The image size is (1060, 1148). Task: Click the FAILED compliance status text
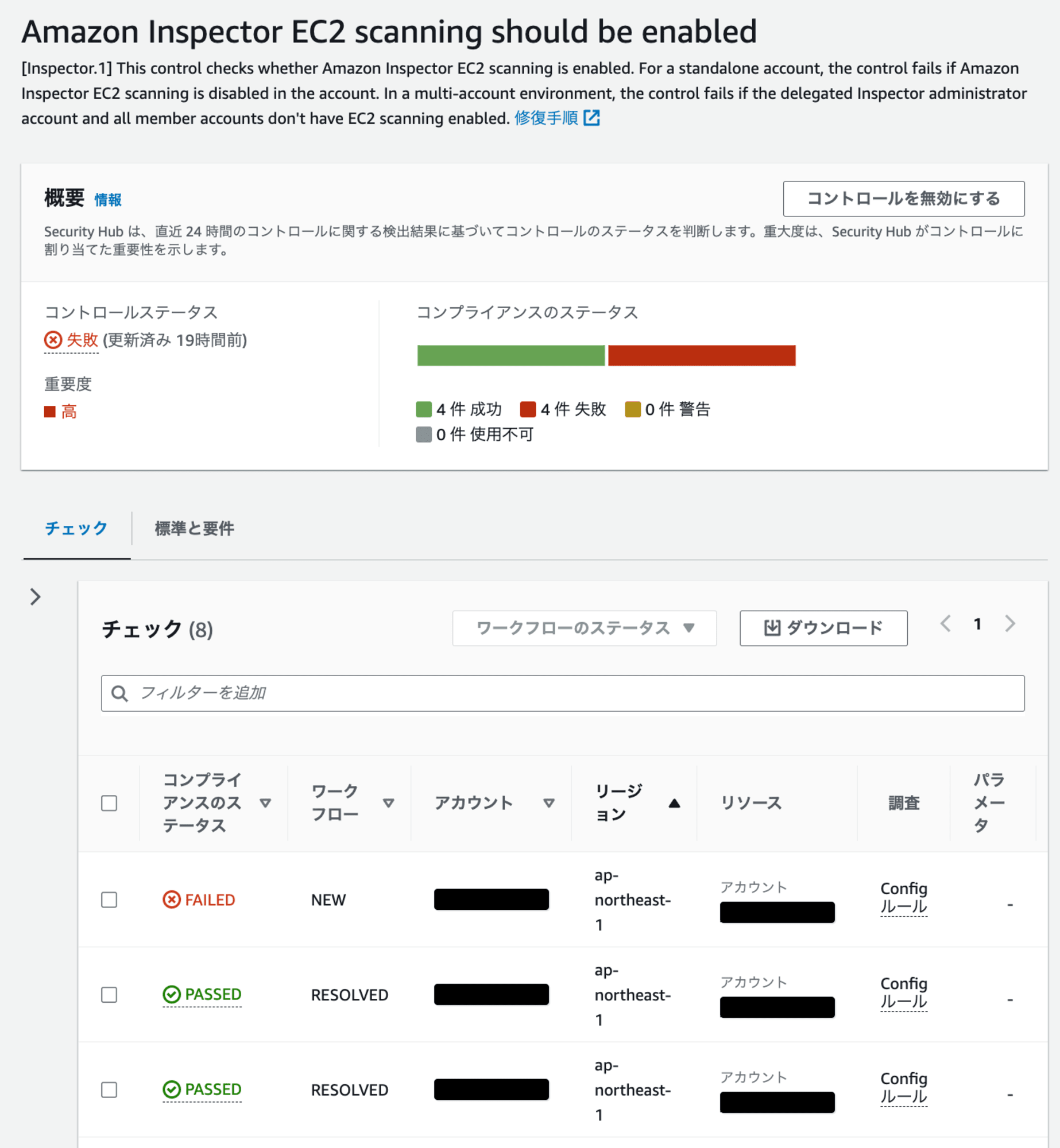(x=210, y=899)
